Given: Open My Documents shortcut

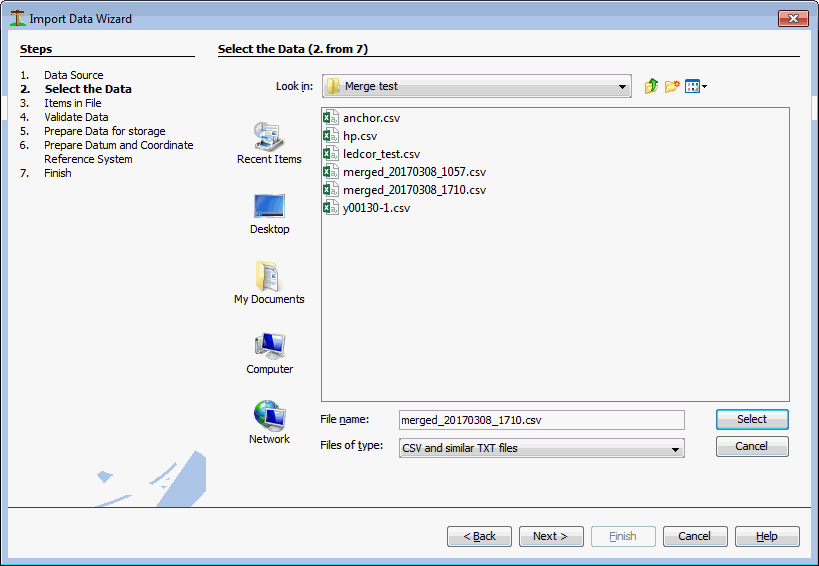Looking at the screenshot, I should (x=269, y=282).
